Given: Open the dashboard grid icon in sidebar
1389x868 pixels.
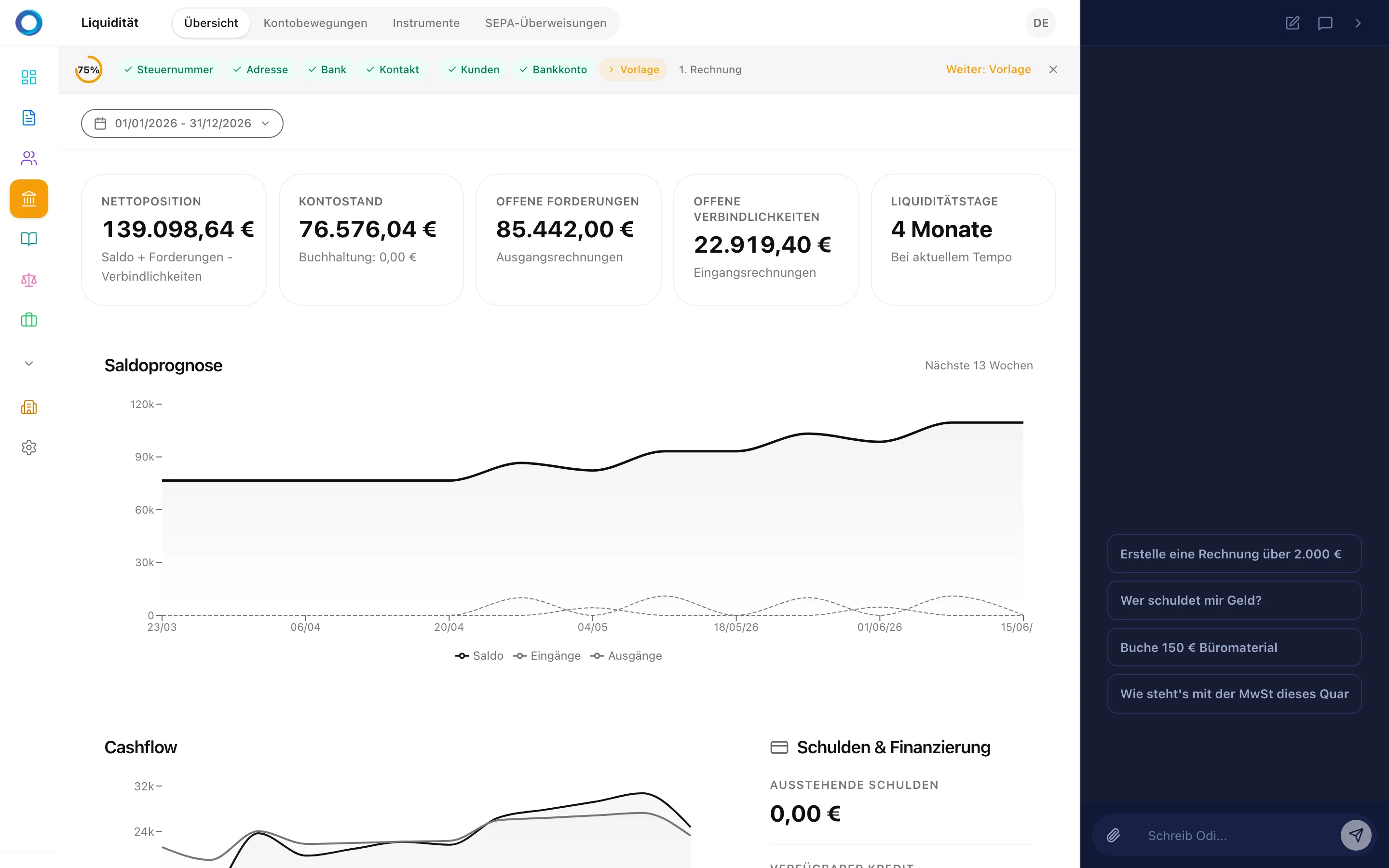Looking at the screenshot, I should coord(29,77).
